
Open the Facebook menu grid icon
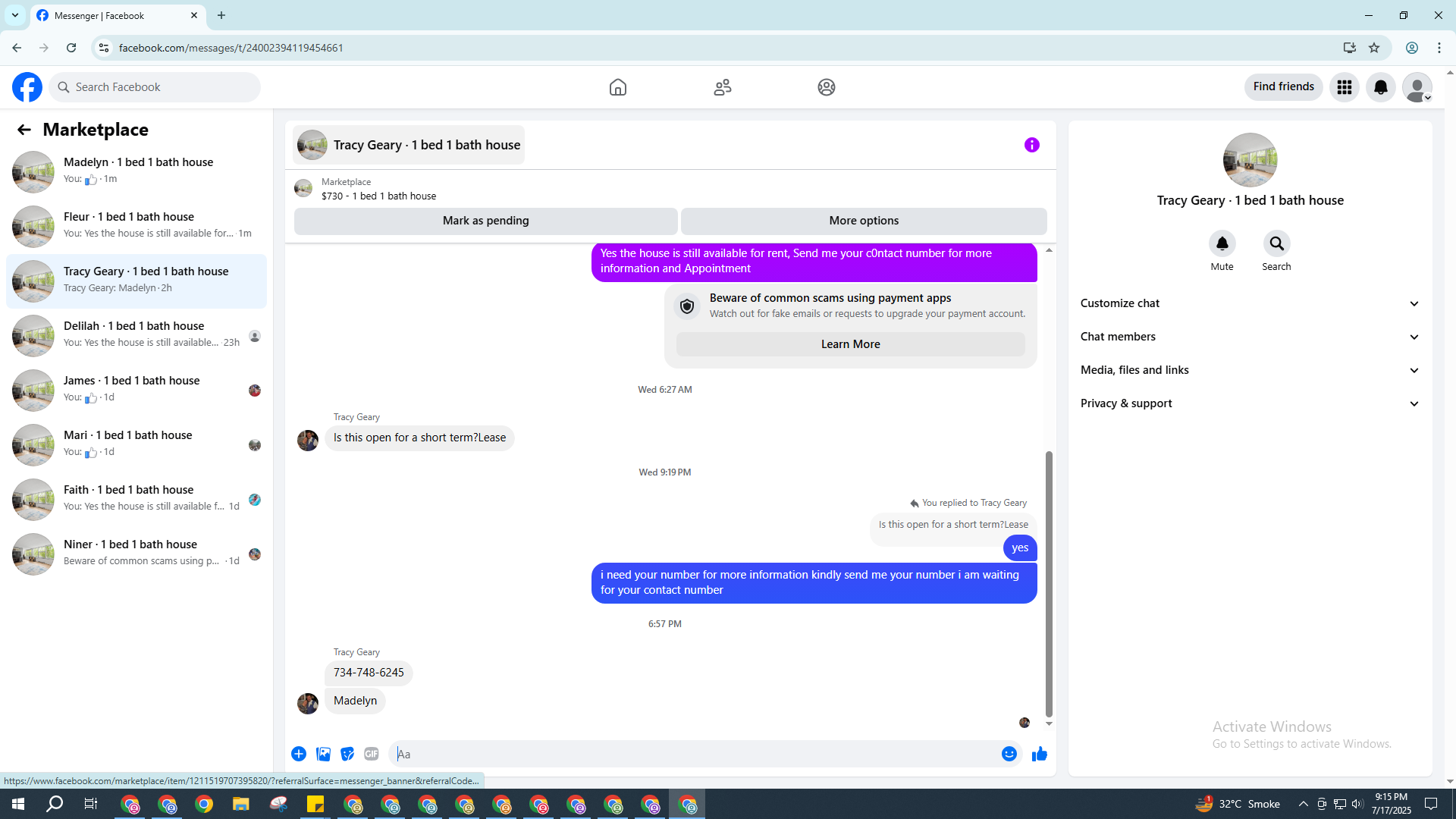pyautogui.click(x=1345, y=87)
